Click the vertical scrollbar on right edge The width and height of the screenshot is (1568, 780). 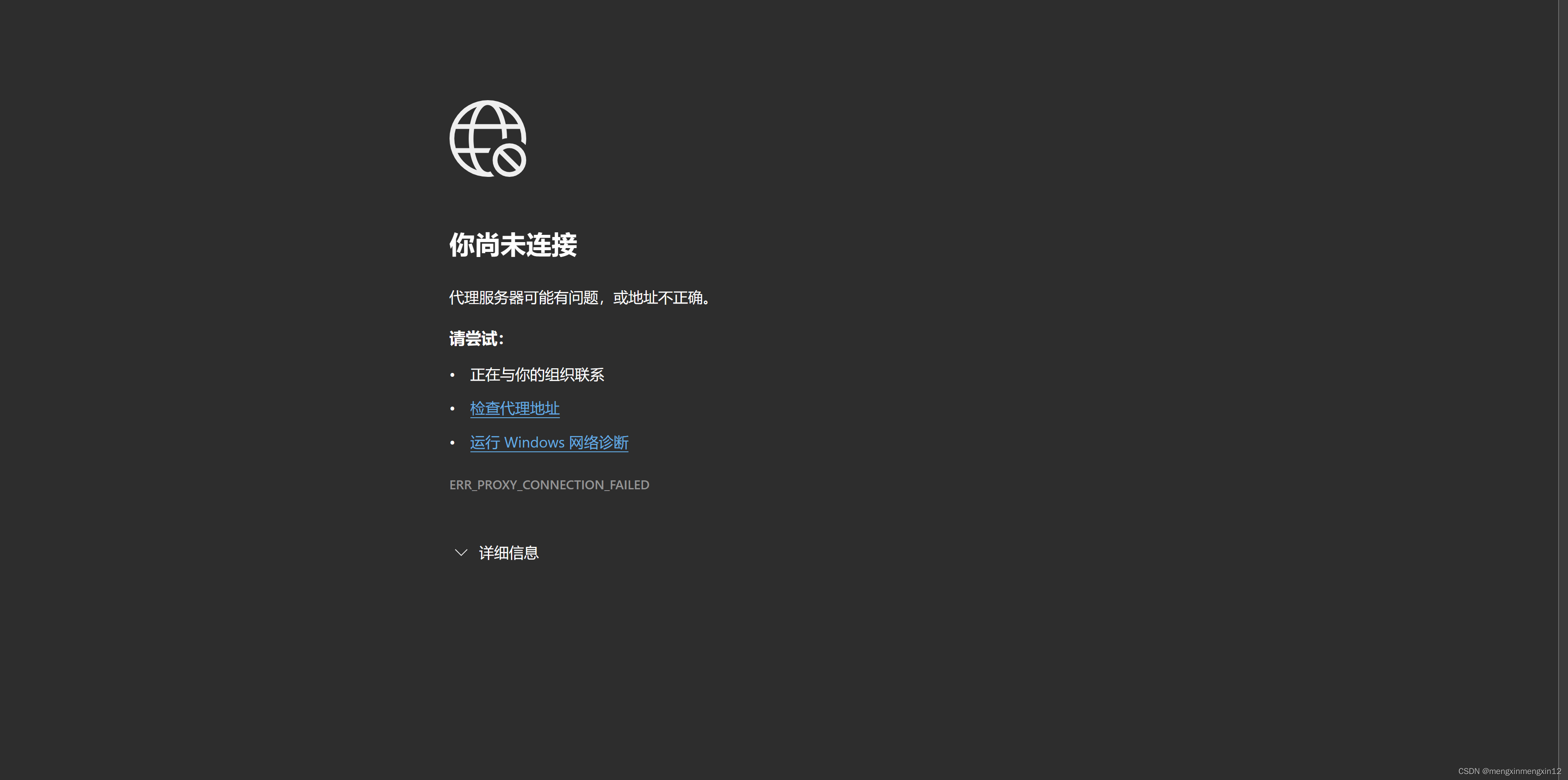pos(1563,390)
